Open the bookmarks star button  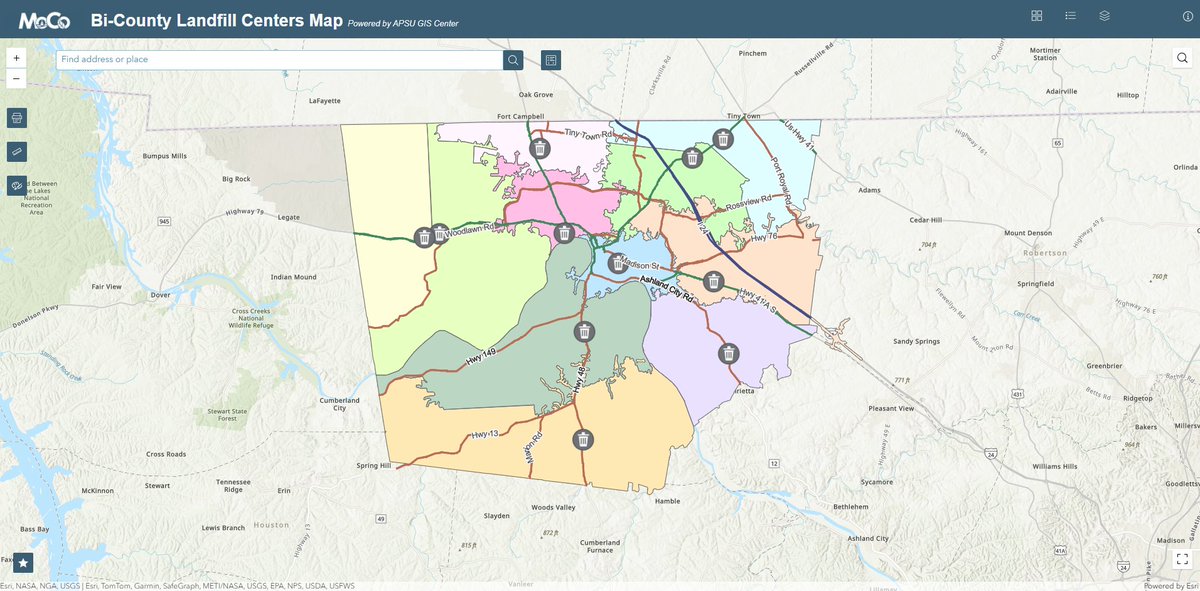(23, 563)
